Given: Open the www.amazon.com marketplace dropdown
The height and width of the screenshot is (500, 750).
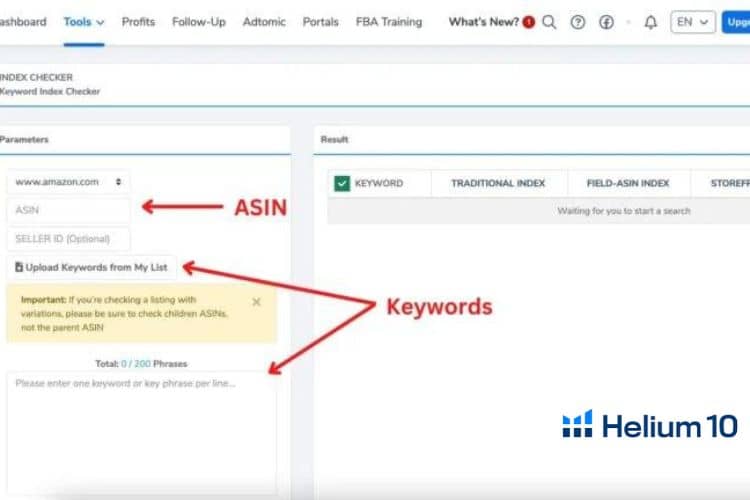Looking at the screenshot, I should 68,182.
